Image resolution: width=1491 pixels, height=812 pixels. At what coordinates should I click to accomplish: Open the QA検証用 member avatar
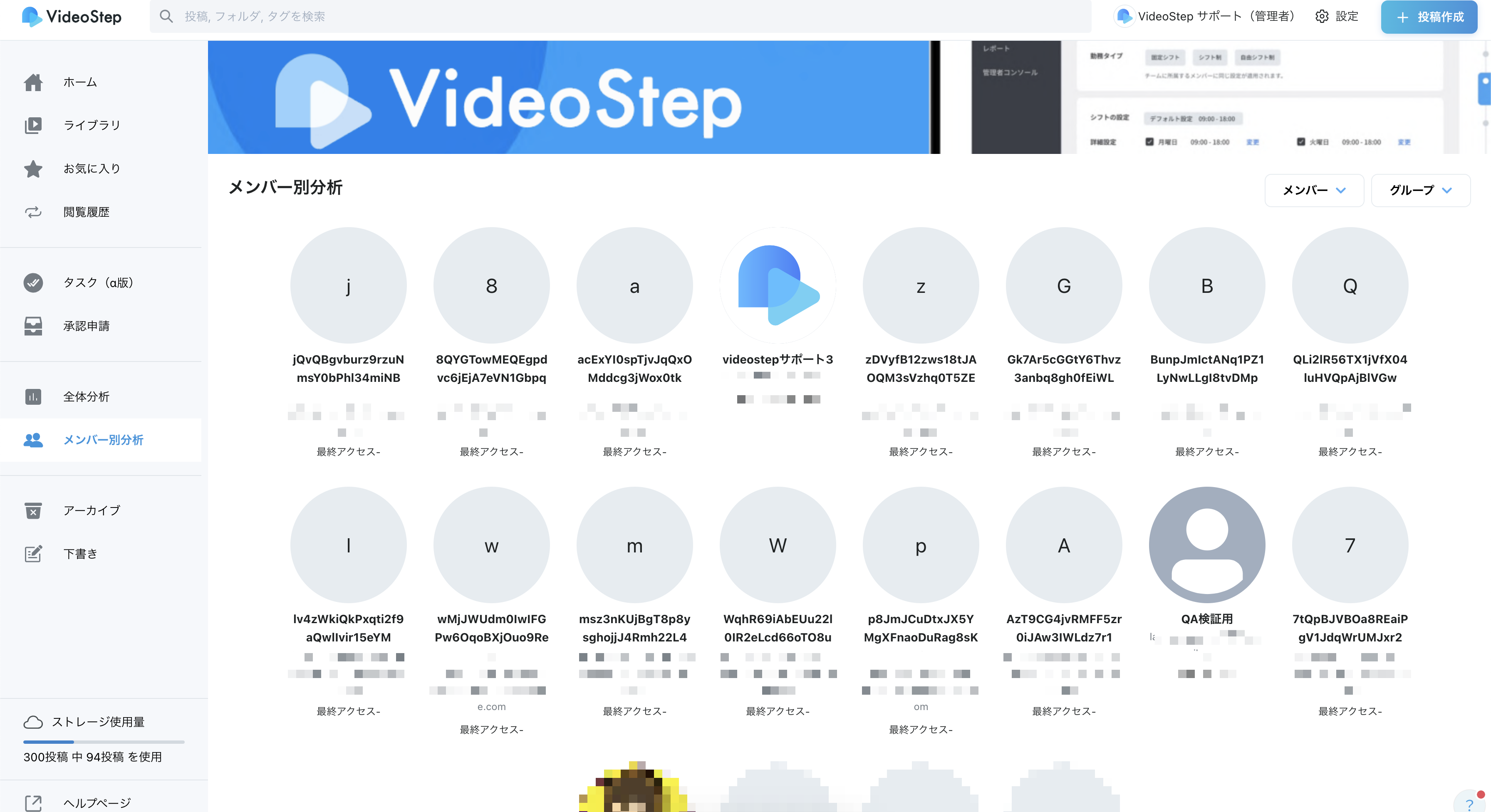point(1207,545)
